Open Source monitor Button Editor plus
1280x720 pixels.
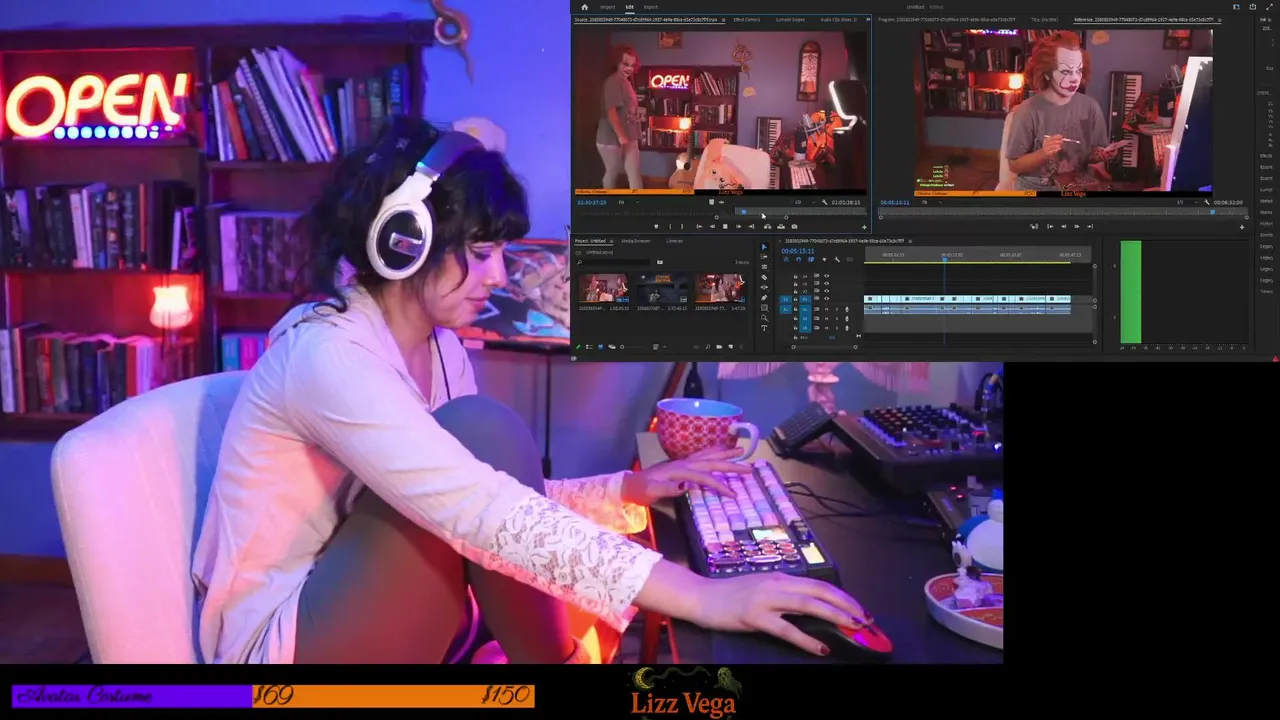click(x=864, y=227)
